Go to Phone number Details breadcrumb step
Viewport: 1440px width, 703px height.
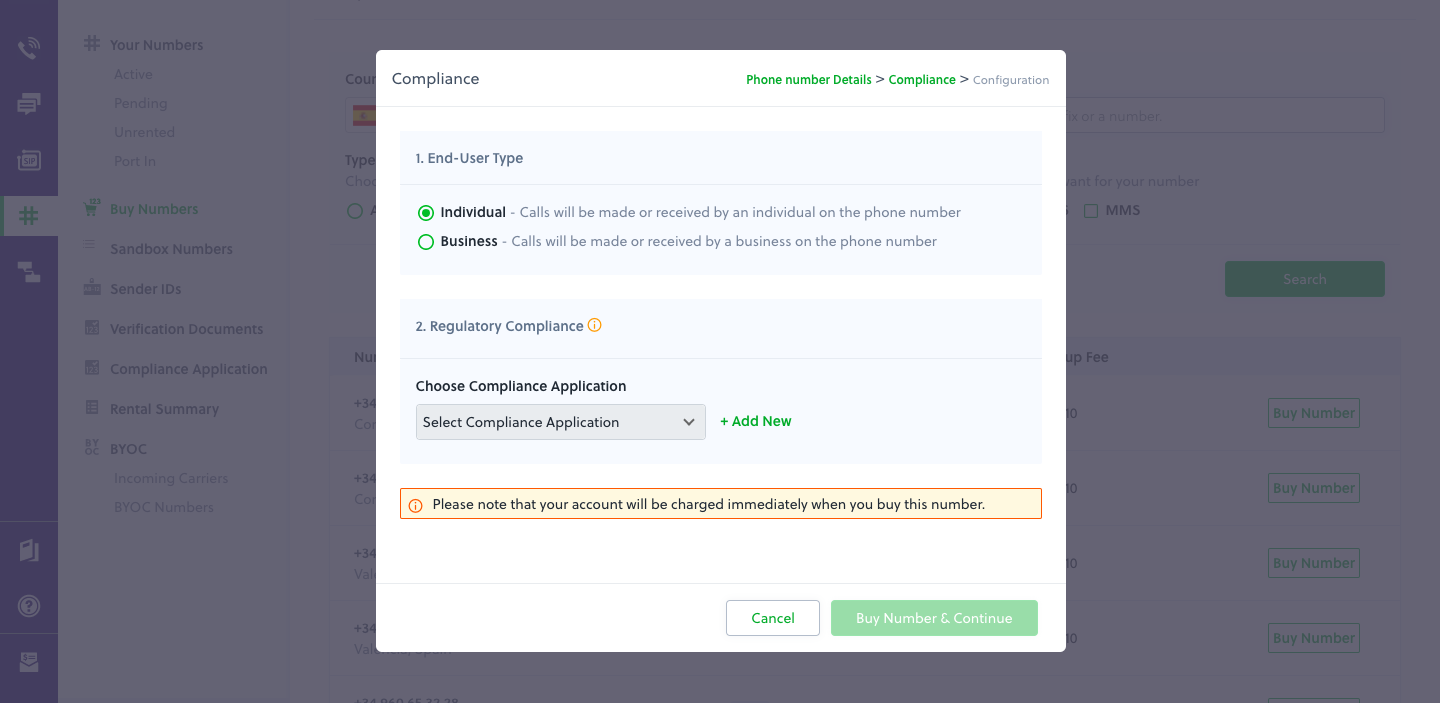tap(809, 80)
